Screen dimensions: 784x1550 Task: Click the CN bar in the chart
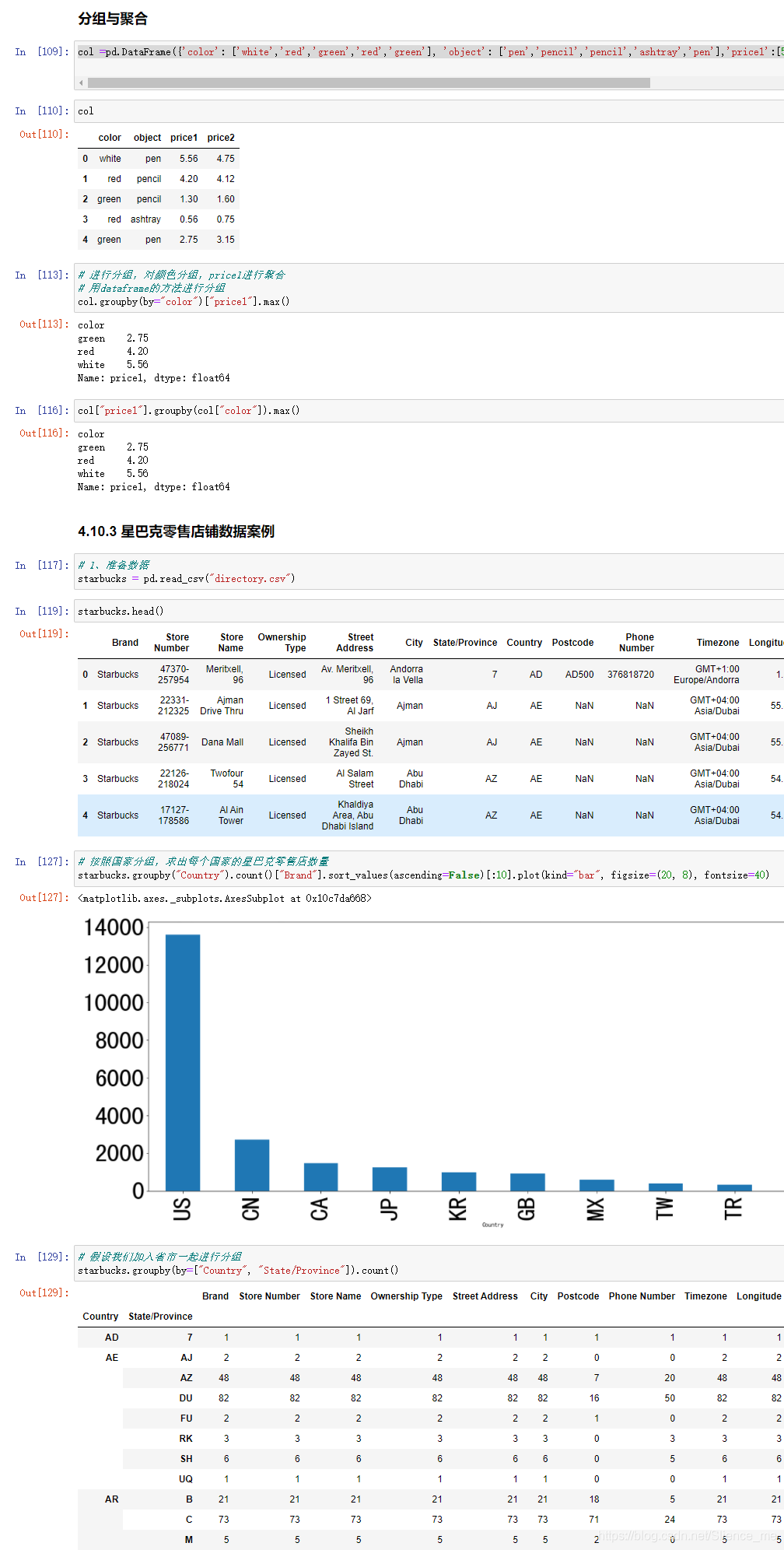[x=252, y=1166]
